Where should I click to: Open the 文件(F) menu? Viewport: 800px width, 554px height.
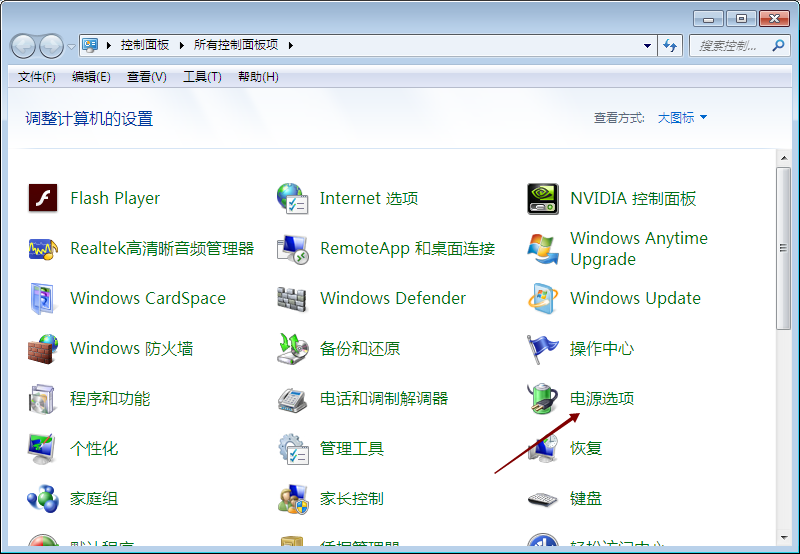tap(37, 77)
